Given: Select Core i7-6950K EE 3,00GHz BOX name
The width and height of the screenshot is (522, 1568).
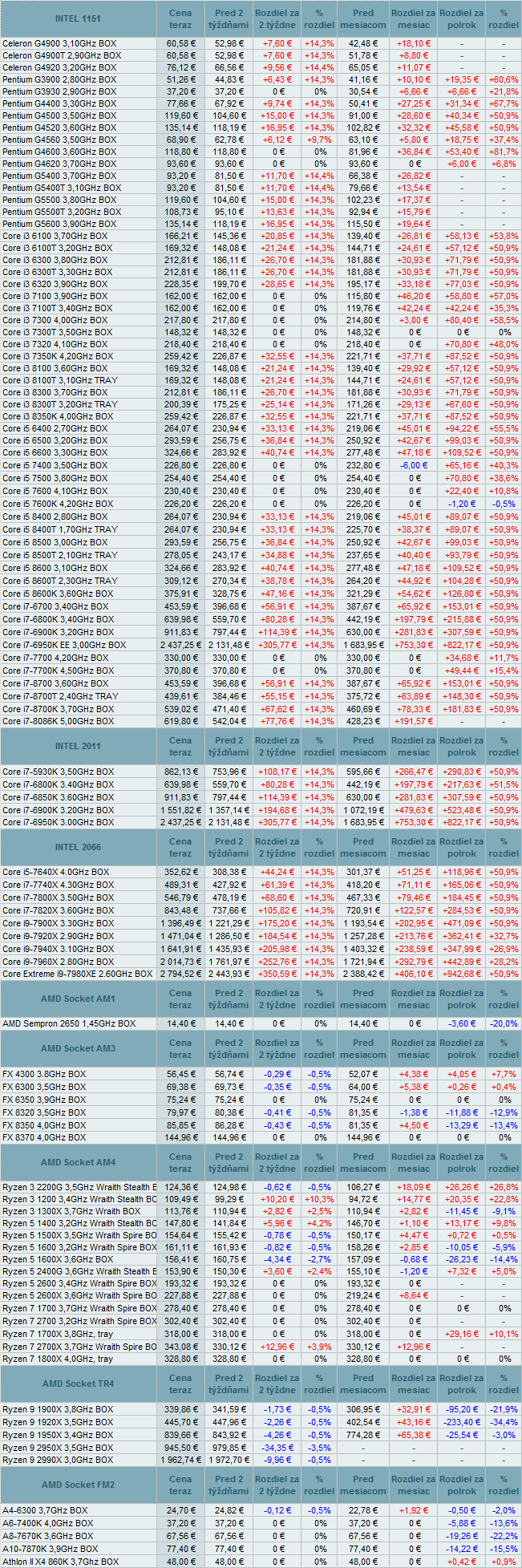Looking at the screenshot, I should pyautogui.click(x=64, y=645).
